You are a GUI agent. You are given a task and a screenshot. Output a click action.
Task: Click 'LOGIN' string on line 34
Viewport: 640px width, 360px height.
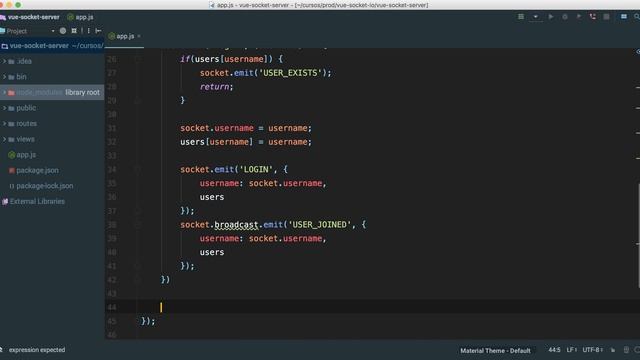[x=256, y=169]
